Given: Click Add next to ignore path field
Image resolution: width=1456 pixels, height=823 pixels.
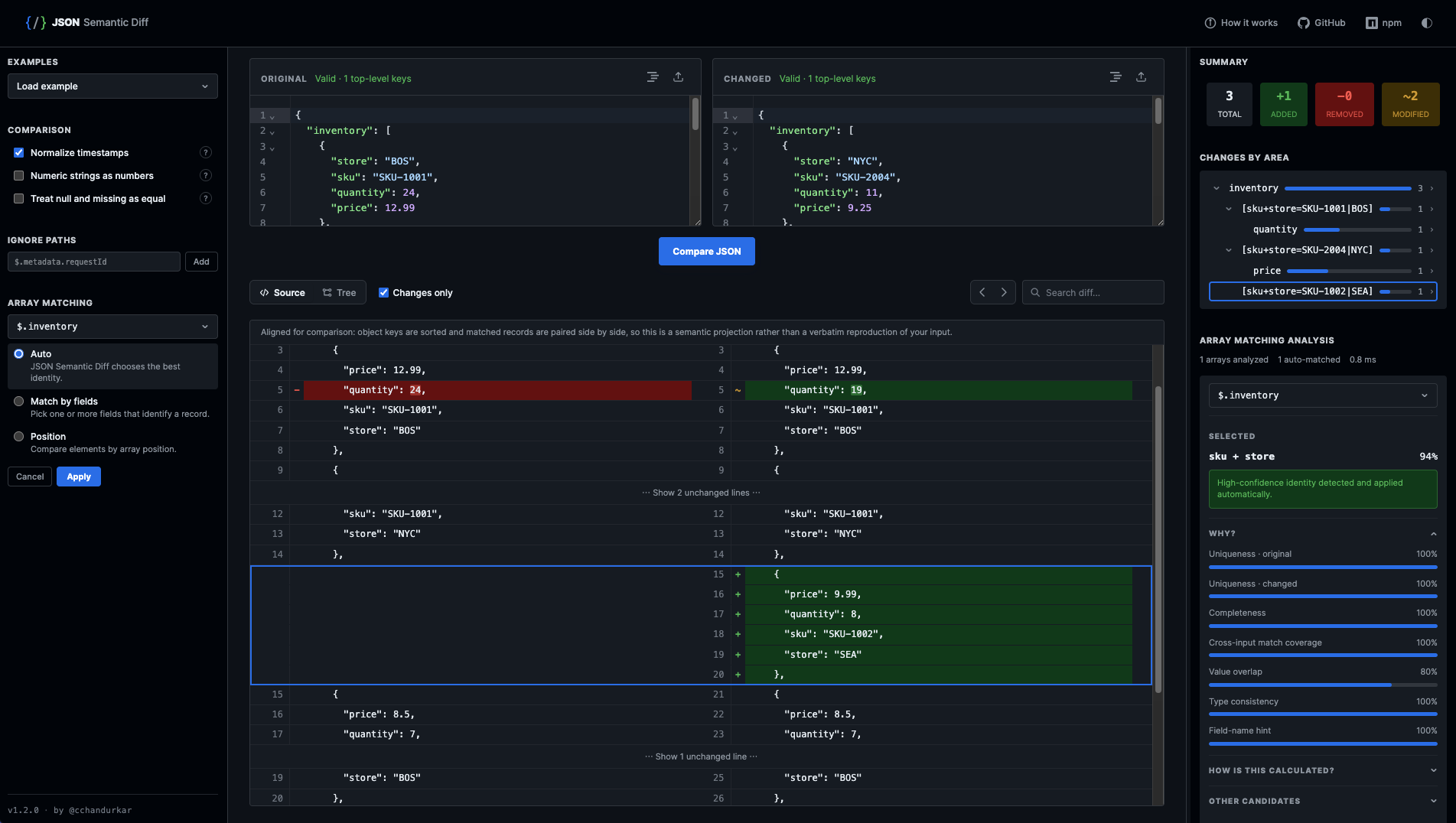Looking at the screenshot, I should pos(201,262).
